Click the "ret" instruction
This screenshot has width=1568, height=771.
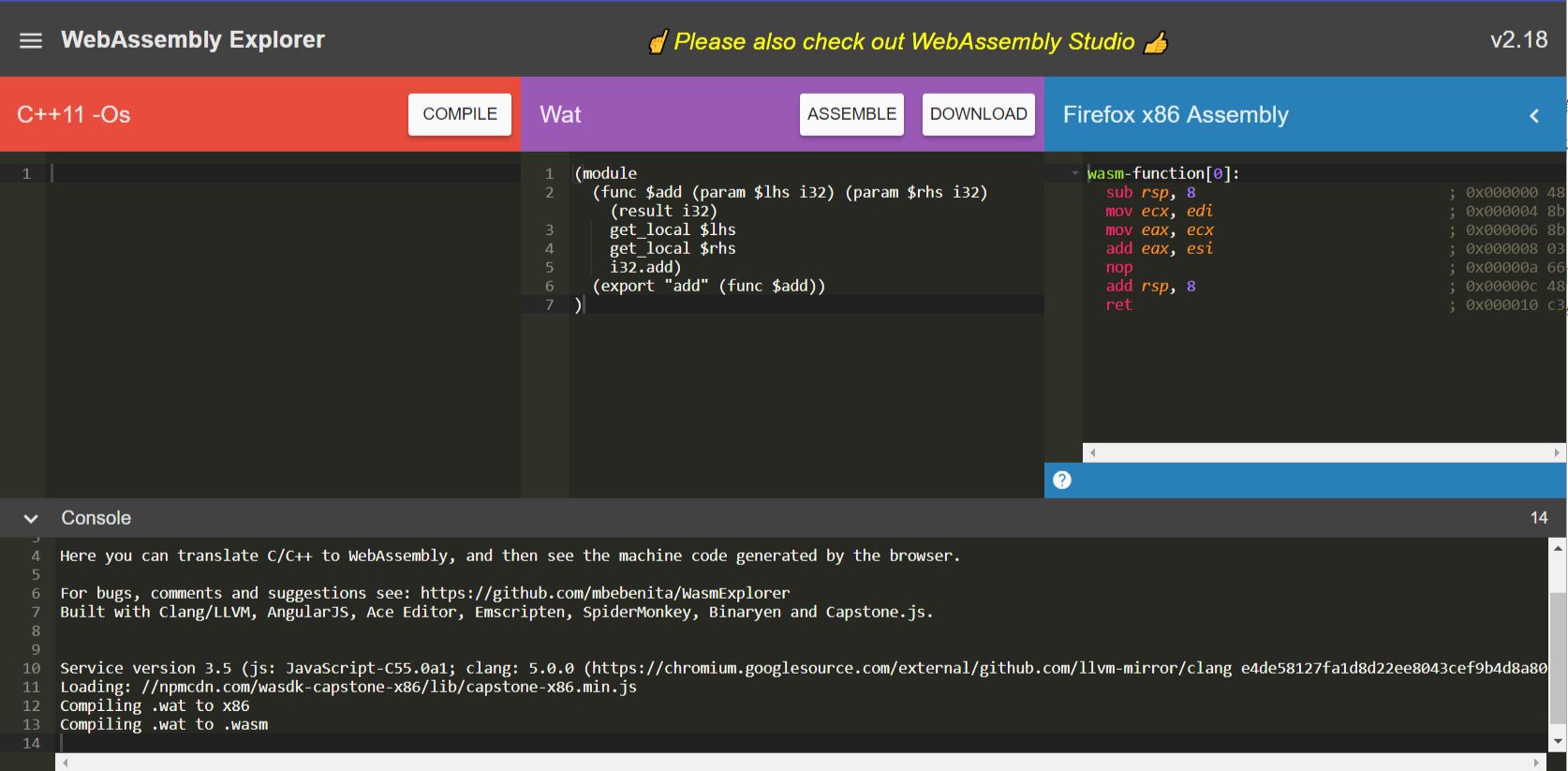coord(1118,304)
